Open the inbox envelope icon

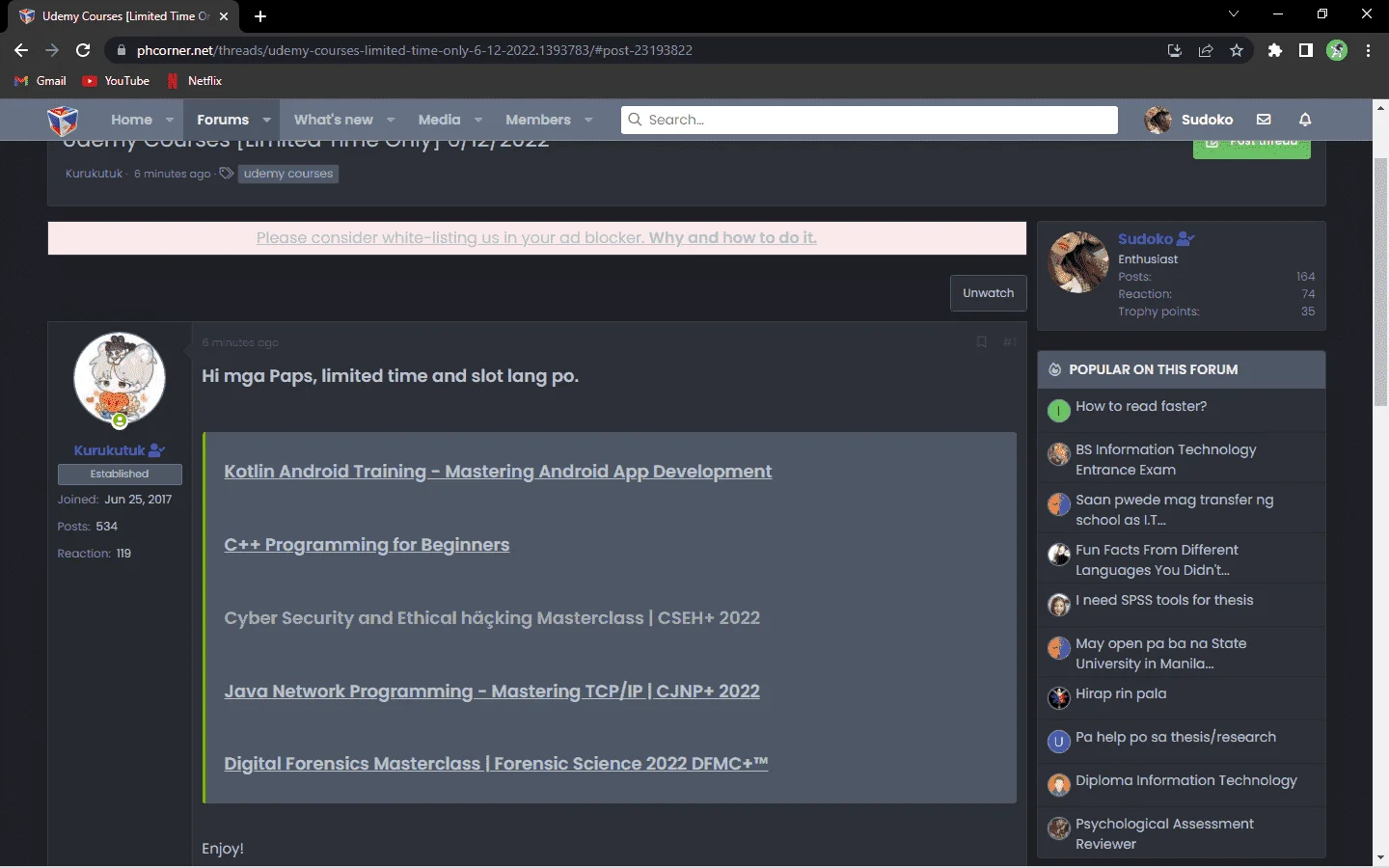tap(1264, 120)
